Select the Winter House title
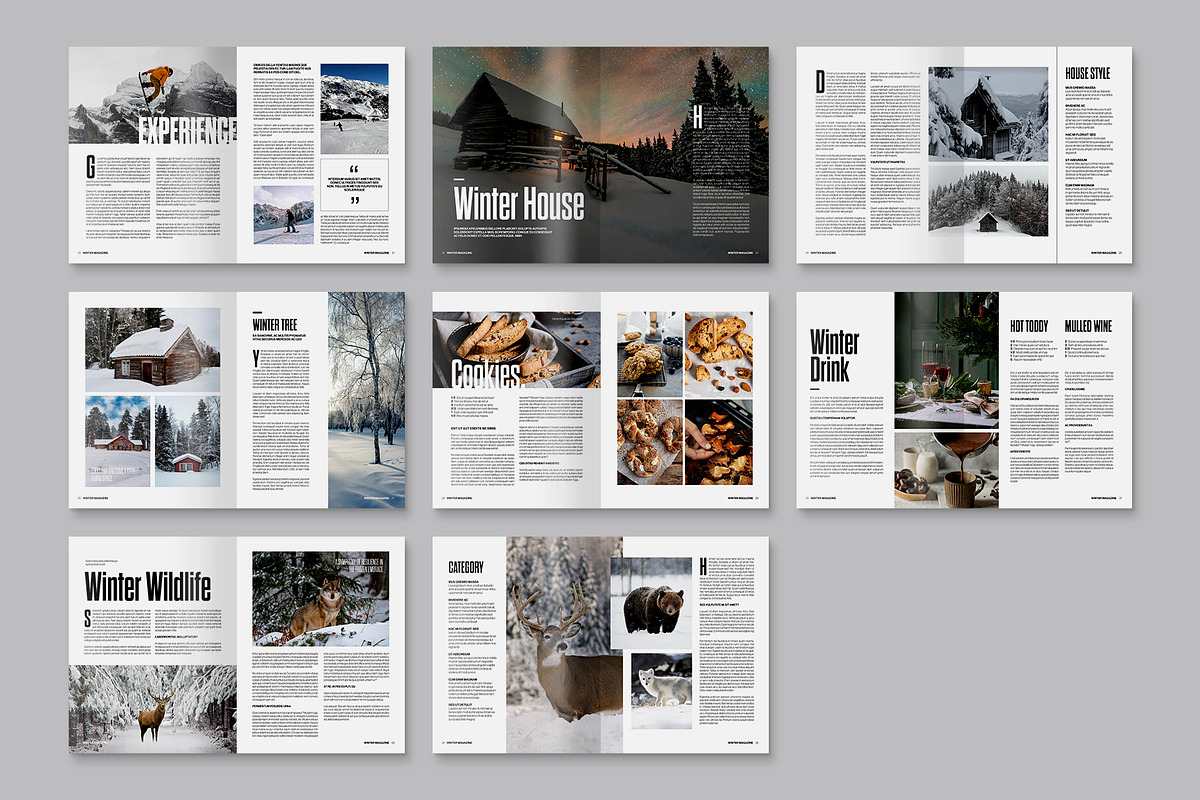The height and width of the screenshot is (800, 1200). point(518,204)
